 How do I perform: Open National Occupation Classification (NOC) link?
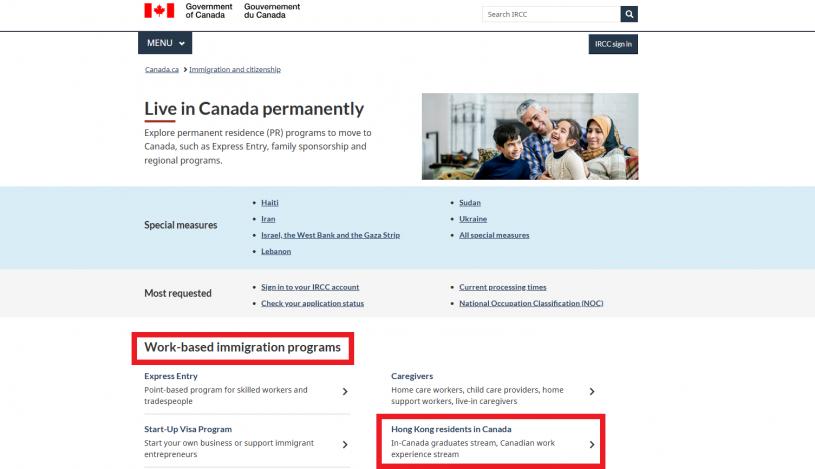(x=531, y=303)
